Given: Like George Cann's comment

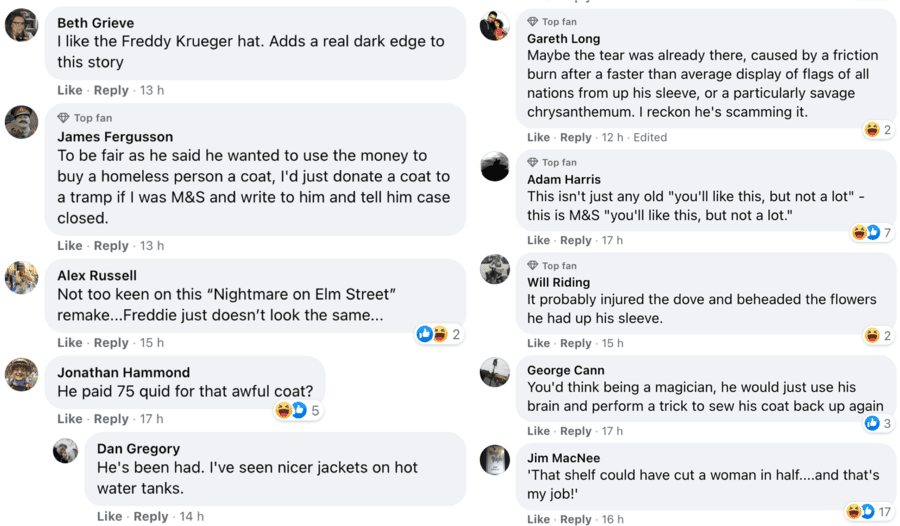Looking at the screenshot, I should pos(538,431).
